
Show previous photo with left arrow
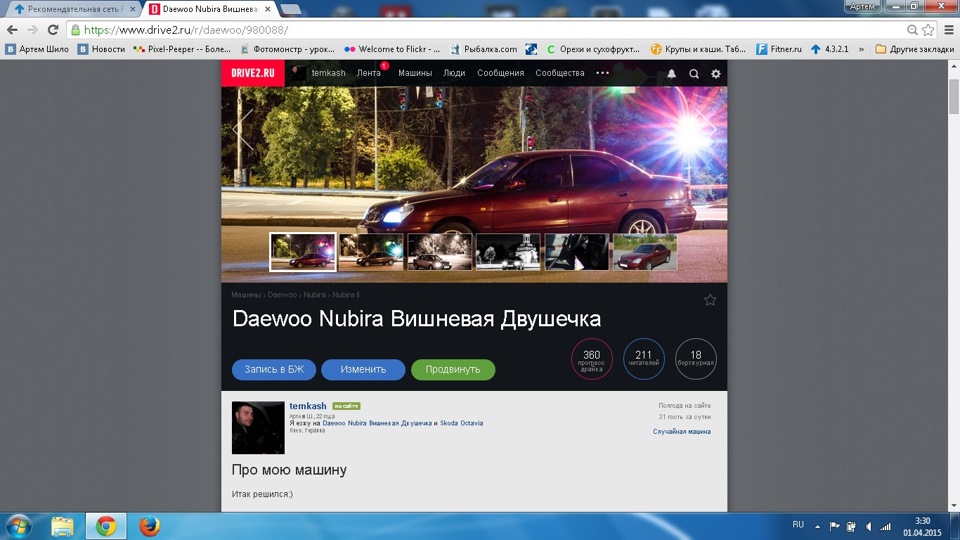point(242,129)
